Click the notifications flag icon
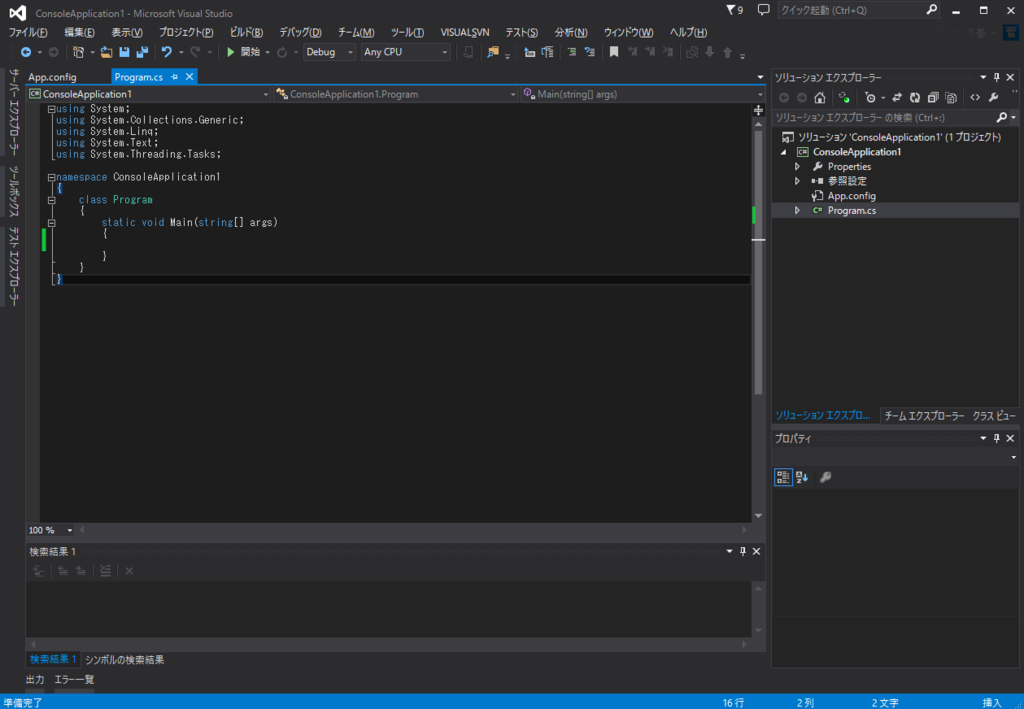This screenshot has height=709, width=1024. click(734, 10)
